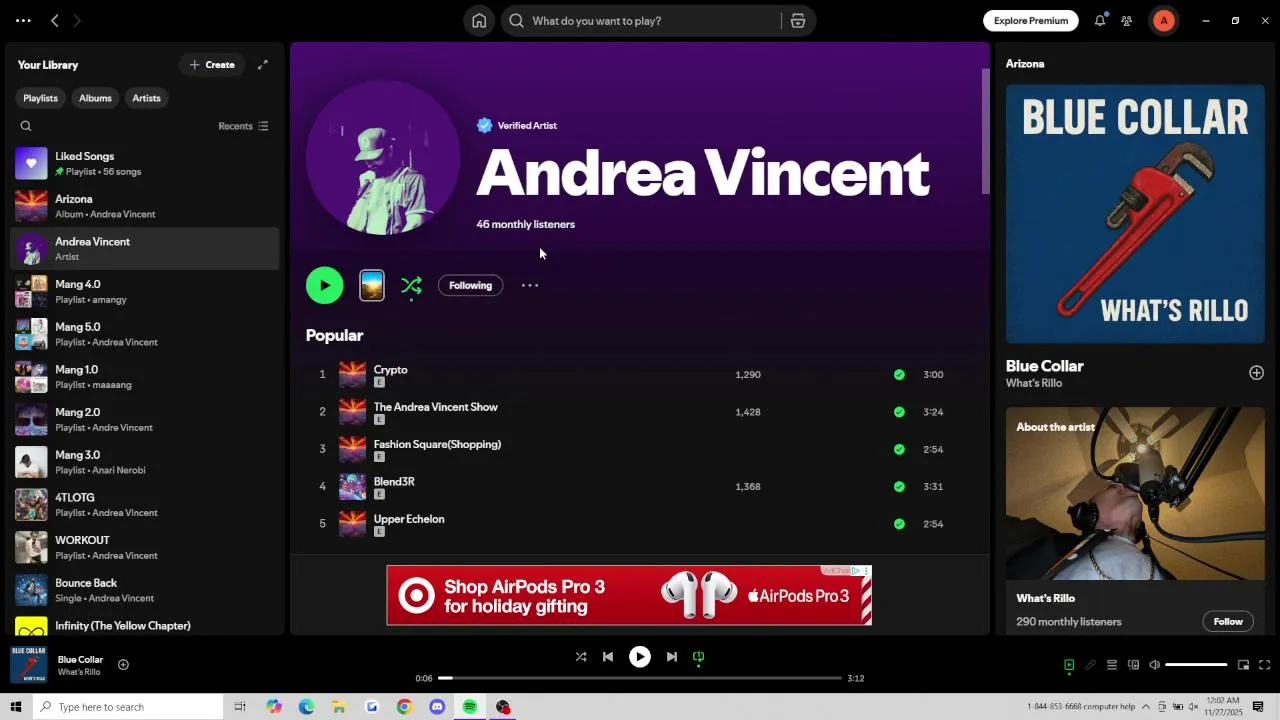Follow What's Rillo
The image size is (1280, 720).
point(1228,622)
